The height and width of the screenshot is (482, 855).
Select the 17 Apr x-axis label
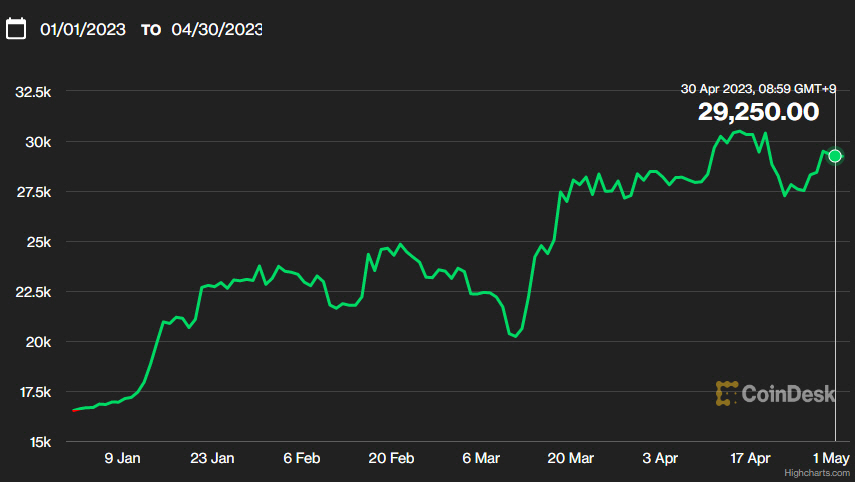point(750,458)
